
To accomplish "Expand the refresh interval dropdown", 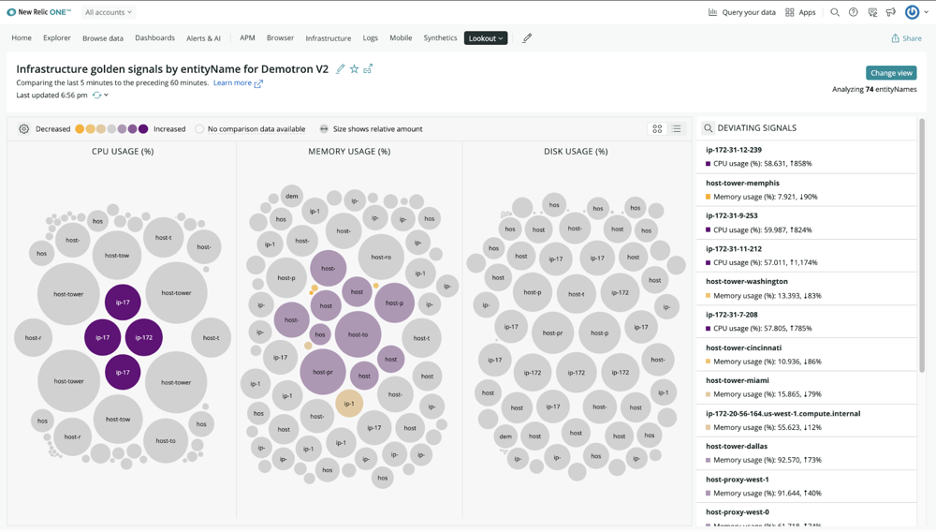I will click(x=100, y=95).
